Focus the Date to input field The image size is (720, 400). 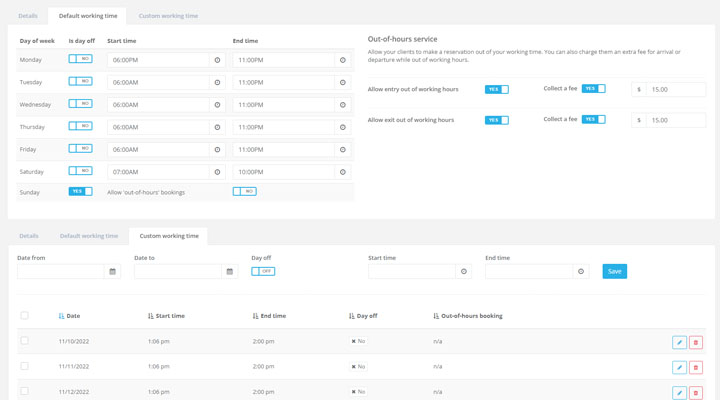(178, 271)
